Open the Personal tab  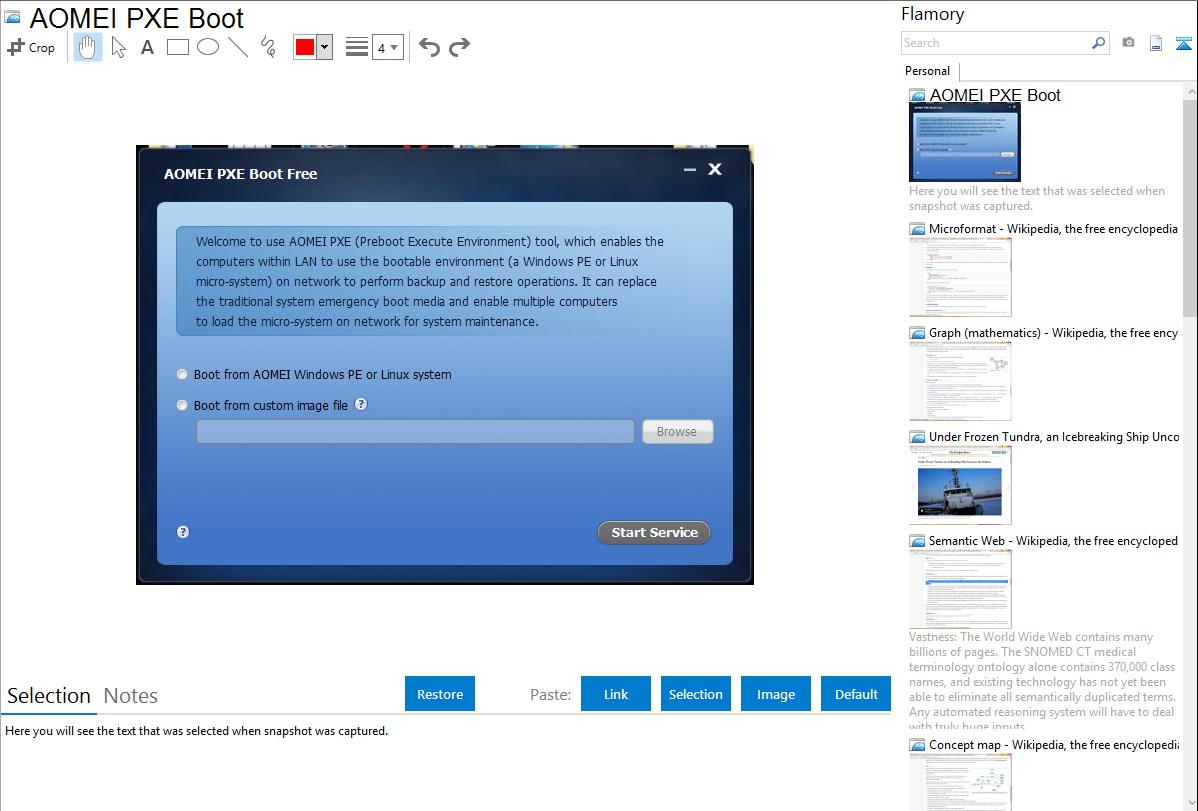(928, 71)
